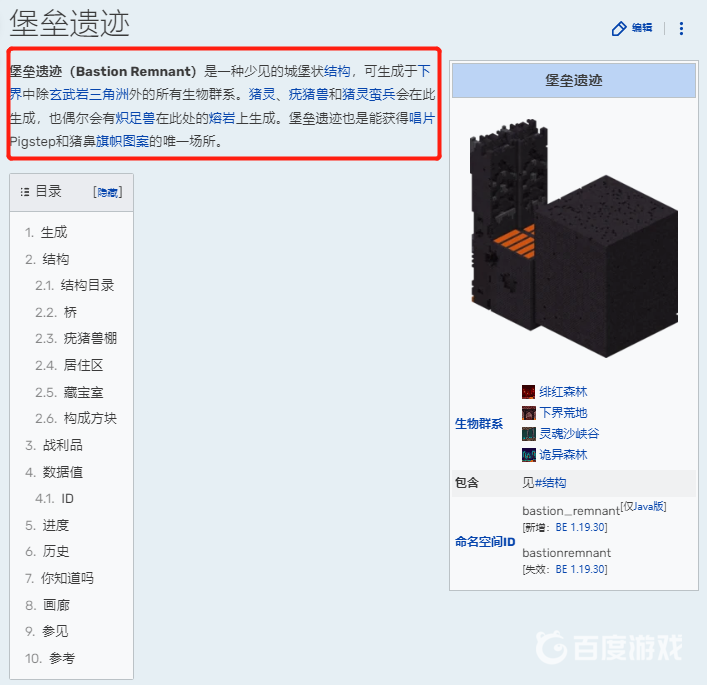Follow the 玄武岩三角洲 link

pyautogui.click(x=89, y=94)
